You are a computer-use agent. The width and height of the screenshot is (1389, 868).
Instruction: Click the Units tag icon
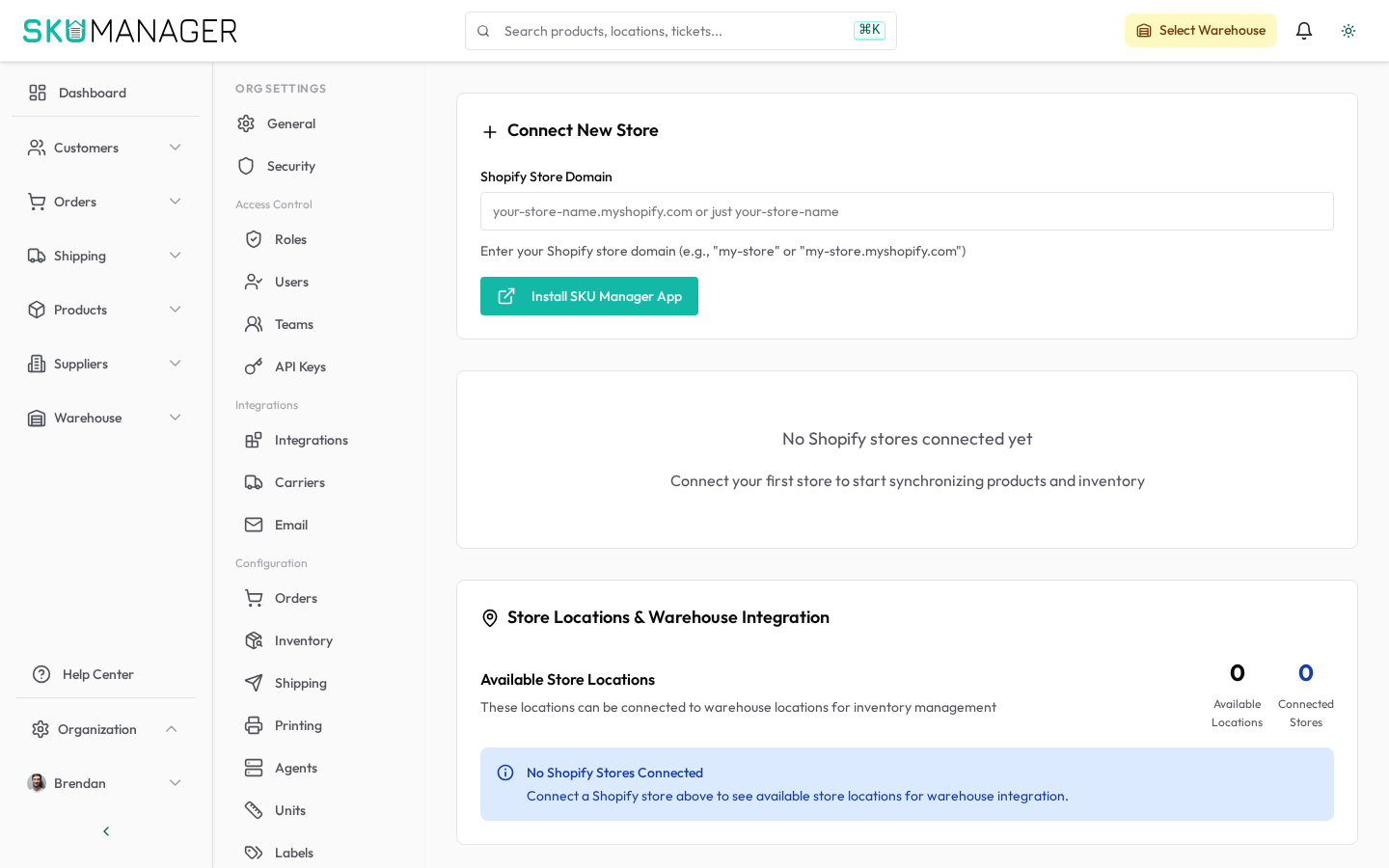[x=254, y=810]
